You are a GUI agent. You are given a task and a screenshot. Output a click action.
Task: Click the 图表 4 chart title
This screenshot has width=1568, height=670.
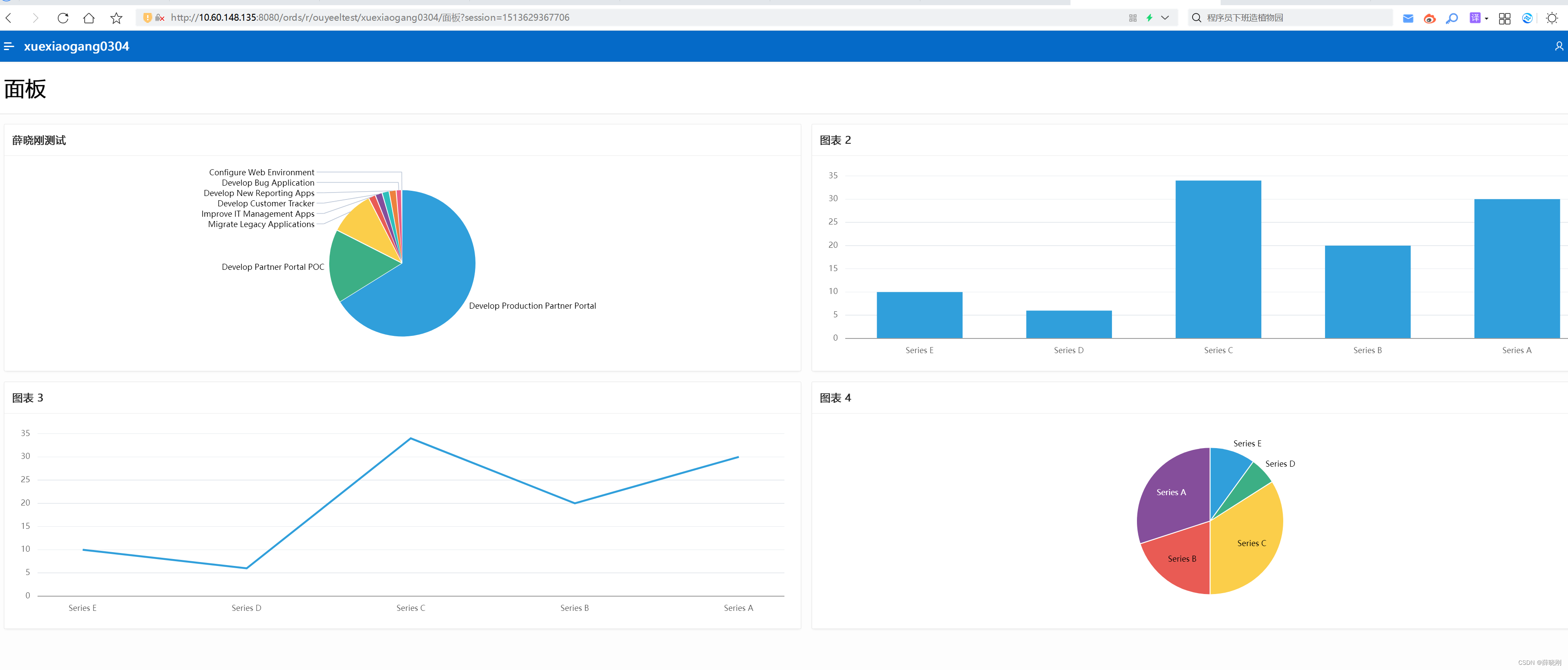(835, 398)
